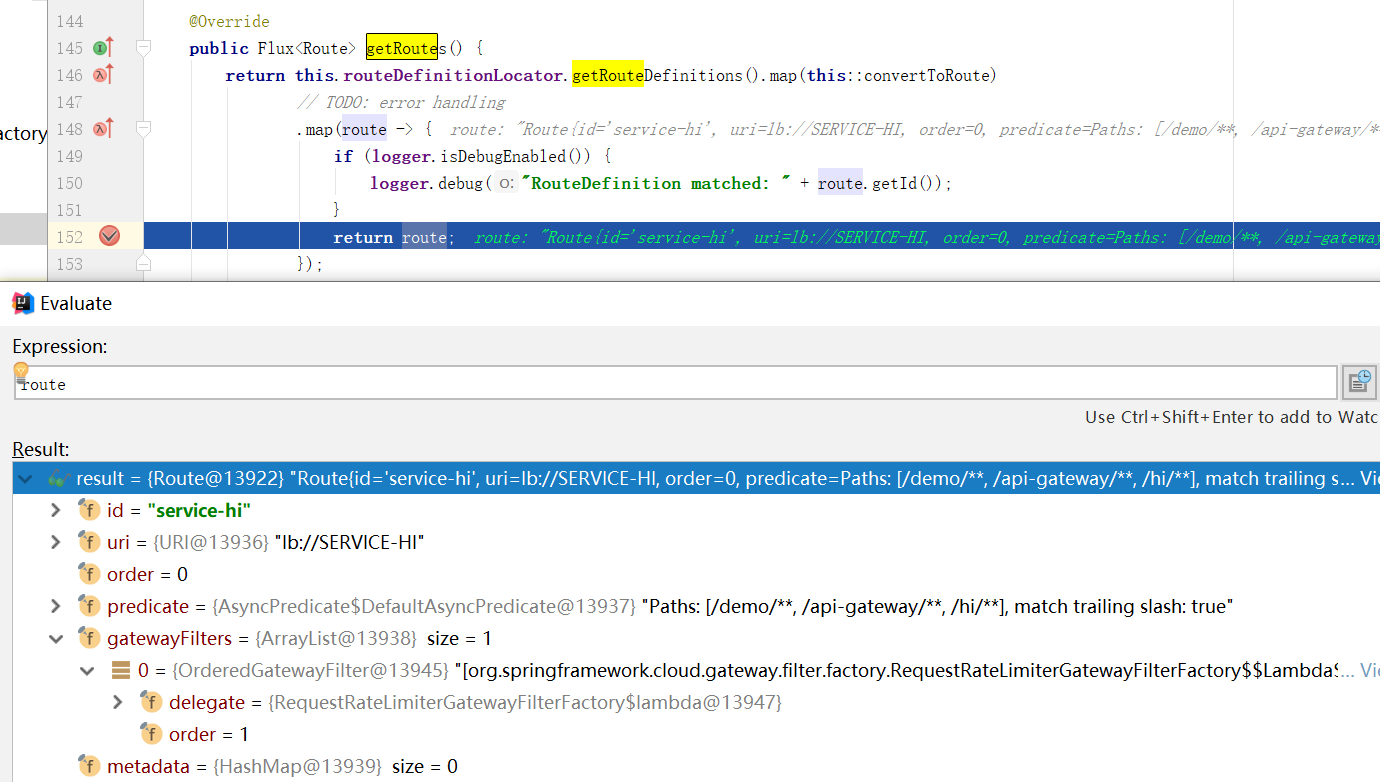This screenshot has height=782, width=1380.
Task: Click field icon of metadata entry
Action: point(89,767)
